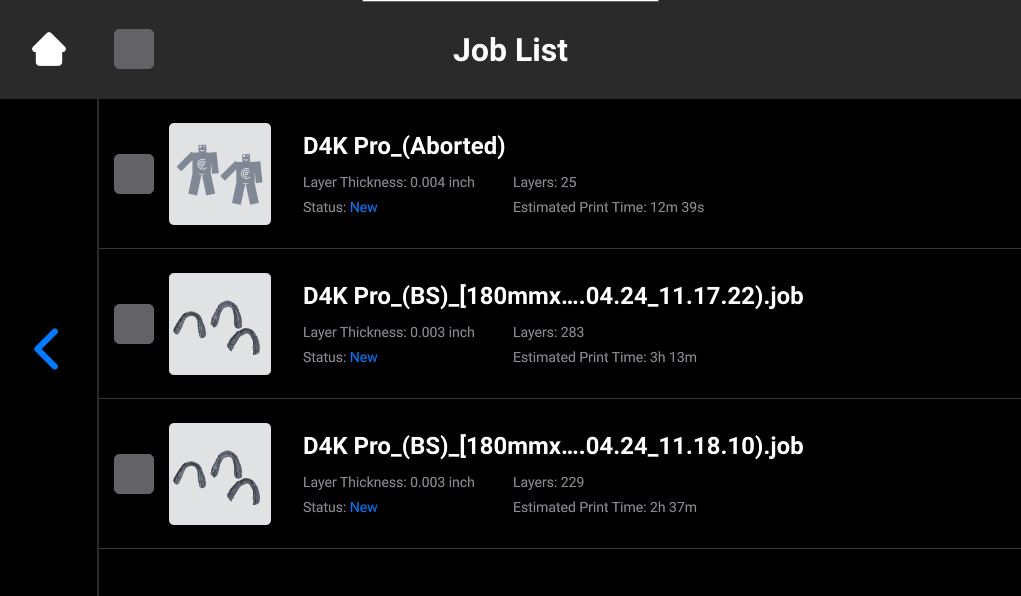Open the Aborted job robot figures thumbnail

(x=220, y=174)
